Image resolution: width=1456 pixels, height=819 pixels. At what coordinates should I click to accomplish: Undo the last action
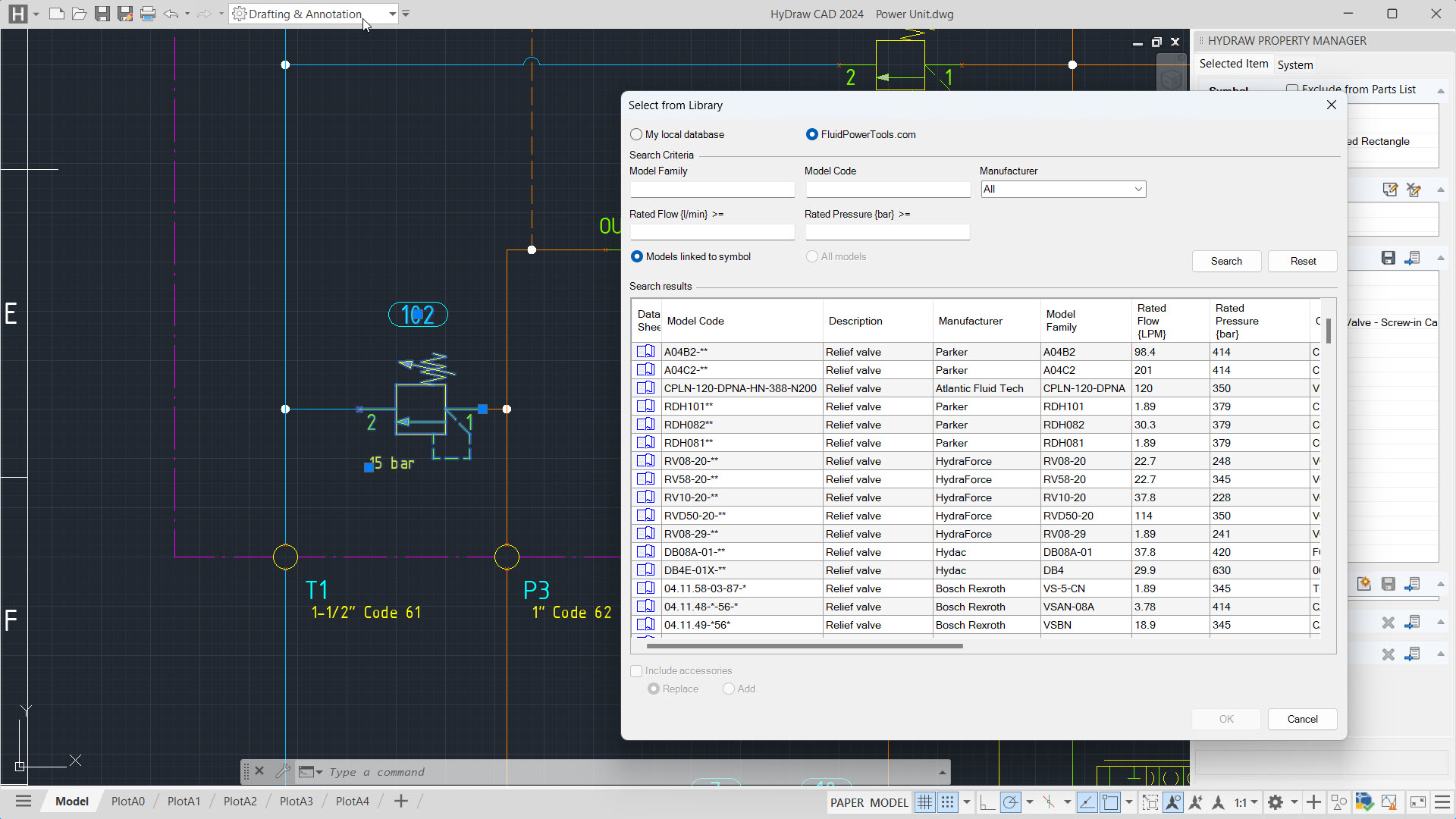pyautogui.click(x=171, y=14)
